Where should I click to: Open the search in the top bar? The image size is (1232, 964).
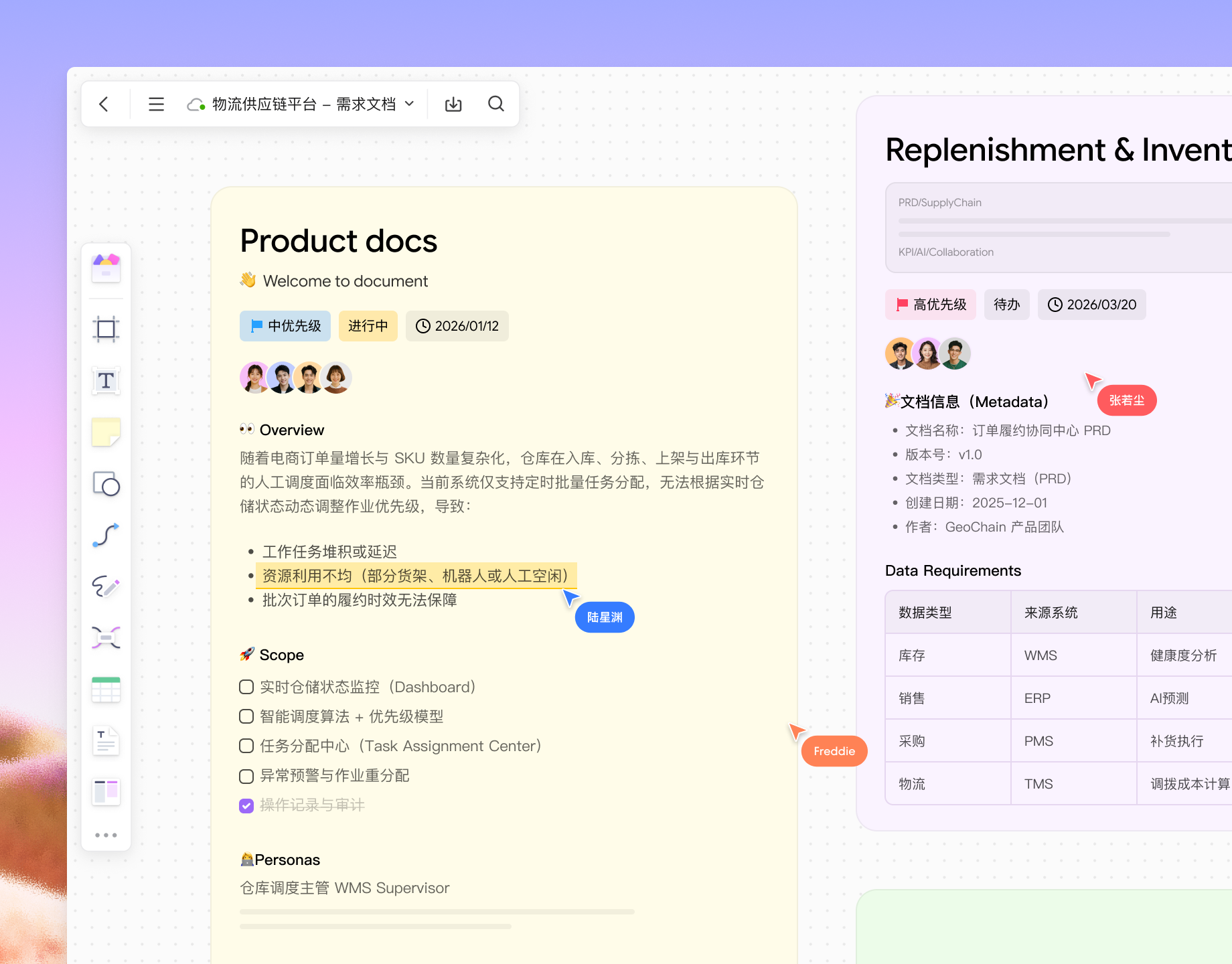[x=495, y=104]
